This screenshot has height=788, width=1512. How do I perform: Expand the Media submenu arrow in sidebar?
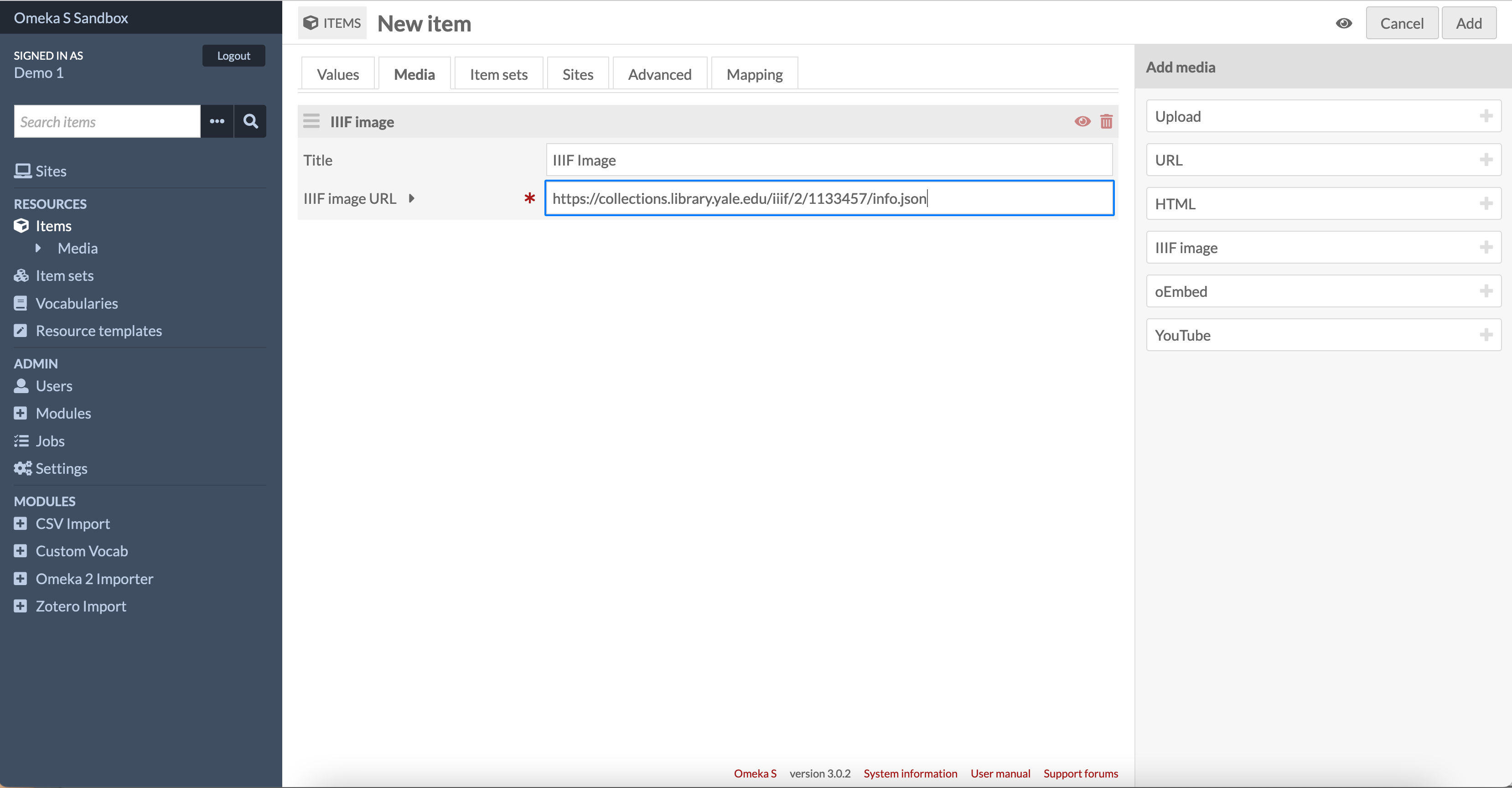tap(38, 248)
